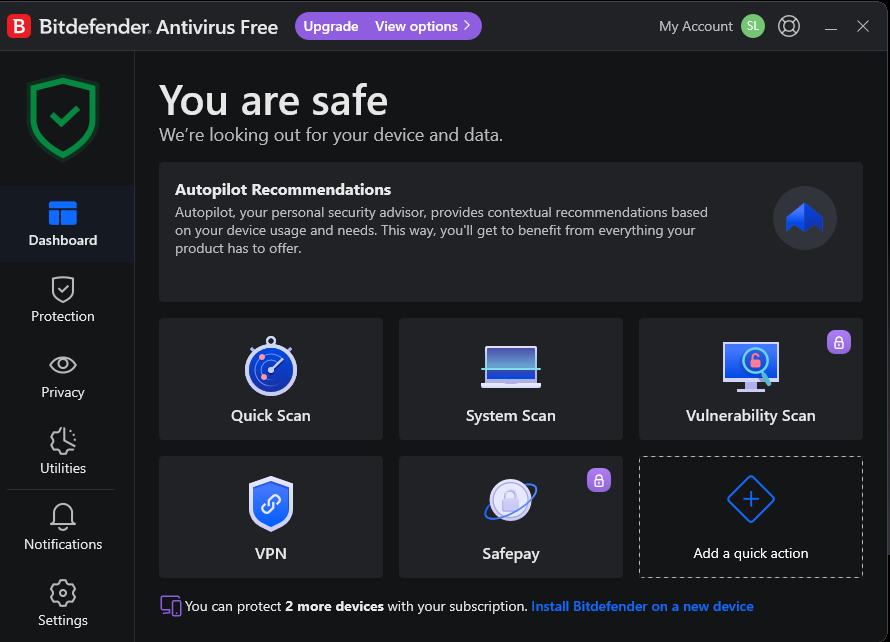Open the VPN tile
This screenshot has width=890, height=642.
[271, 517]
